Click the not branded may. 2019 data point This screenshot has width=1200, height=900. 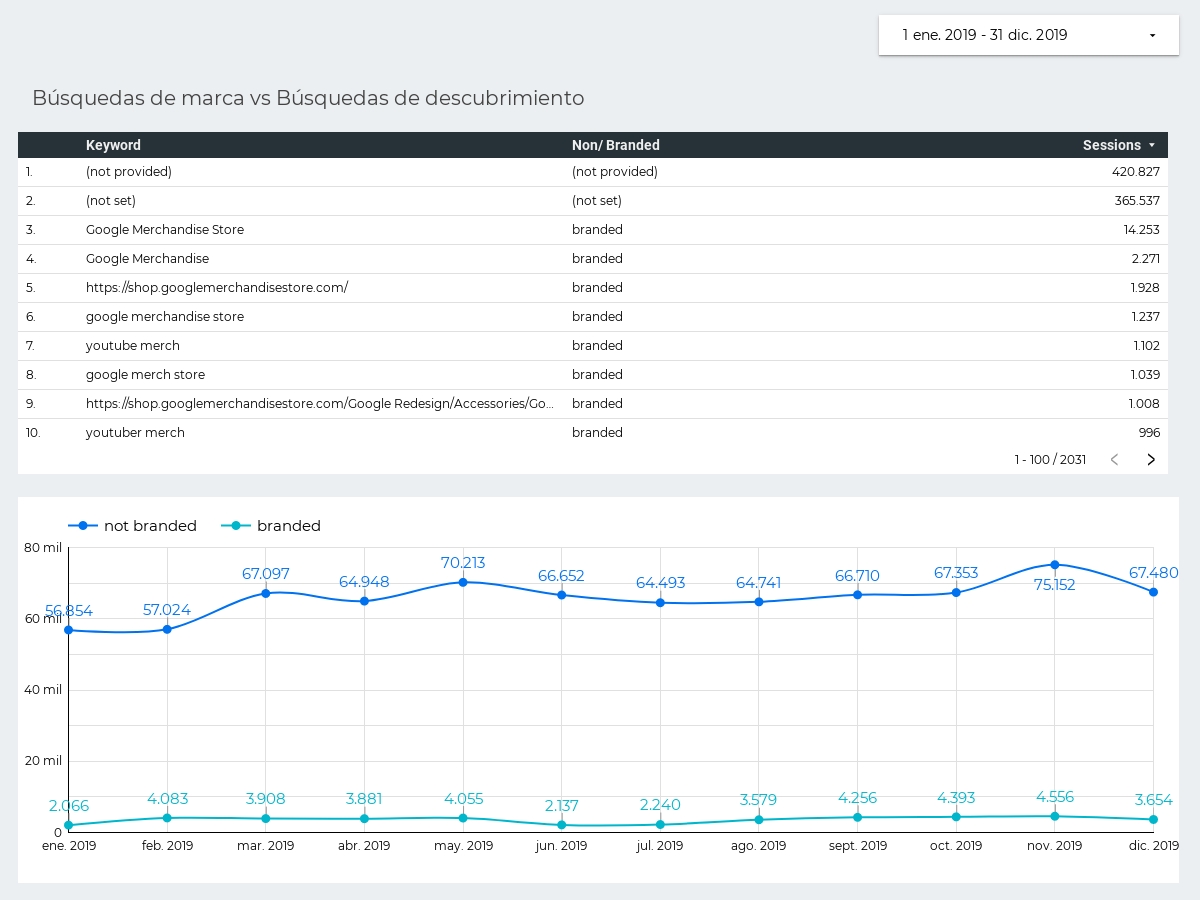[463, 582]
